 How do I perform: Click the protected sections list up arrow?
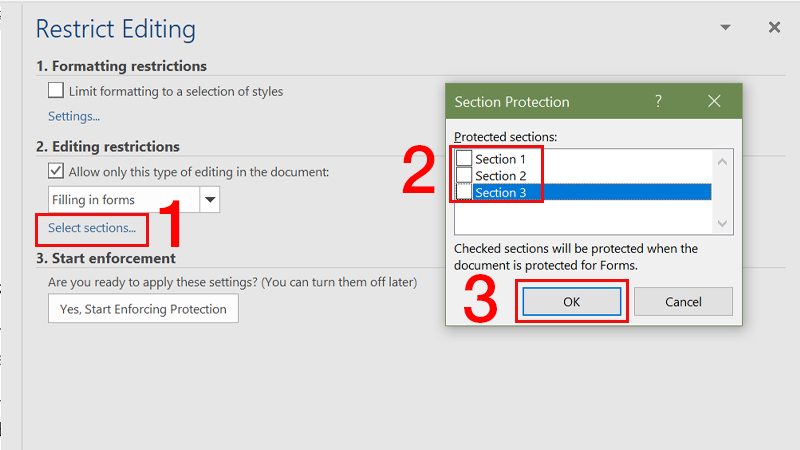(x=722, y=162)
